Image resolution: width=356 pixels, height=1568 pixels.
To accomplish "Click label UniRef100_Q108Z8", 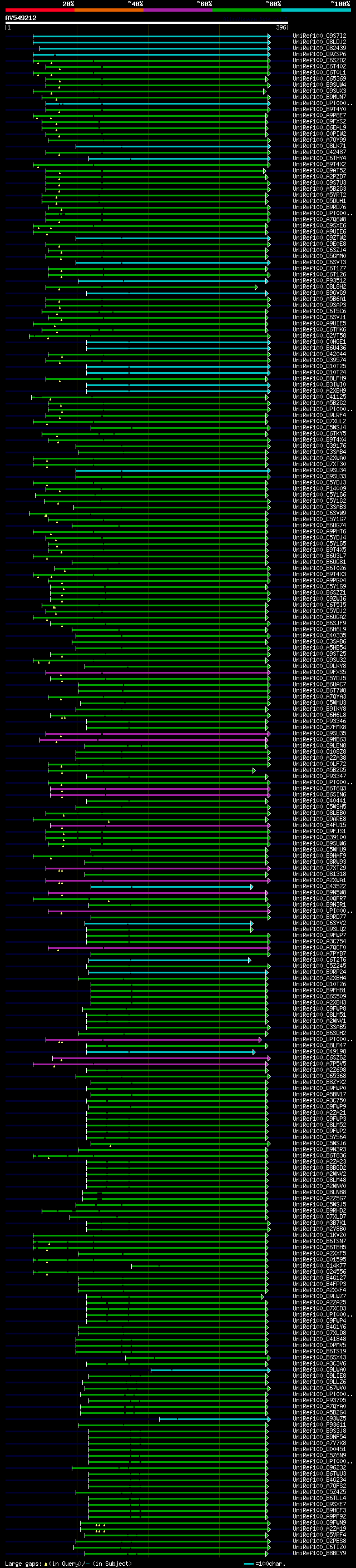I will 319,752.
